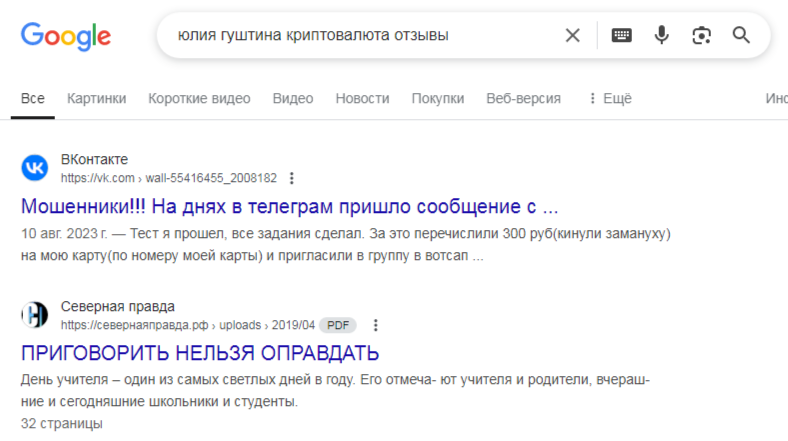
Task: Click the 32 страницы text
Action: click(62, 423)
